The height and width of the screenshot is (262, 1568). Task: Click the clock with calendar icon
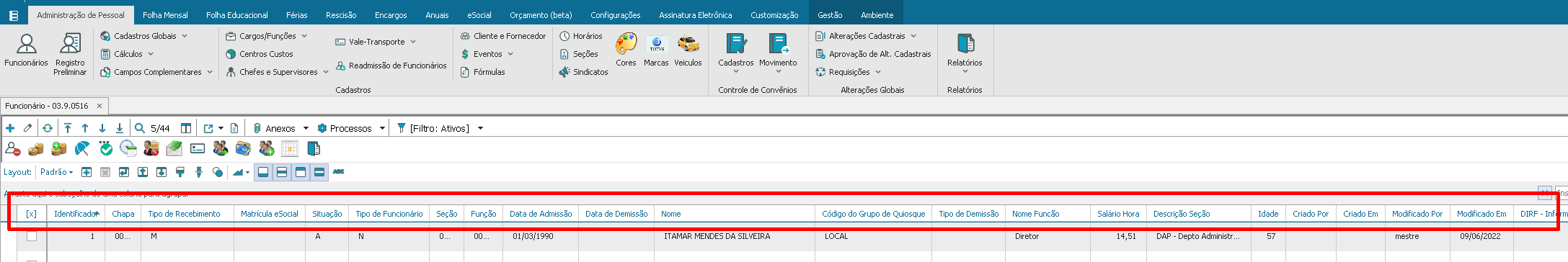tap(128, 149)
